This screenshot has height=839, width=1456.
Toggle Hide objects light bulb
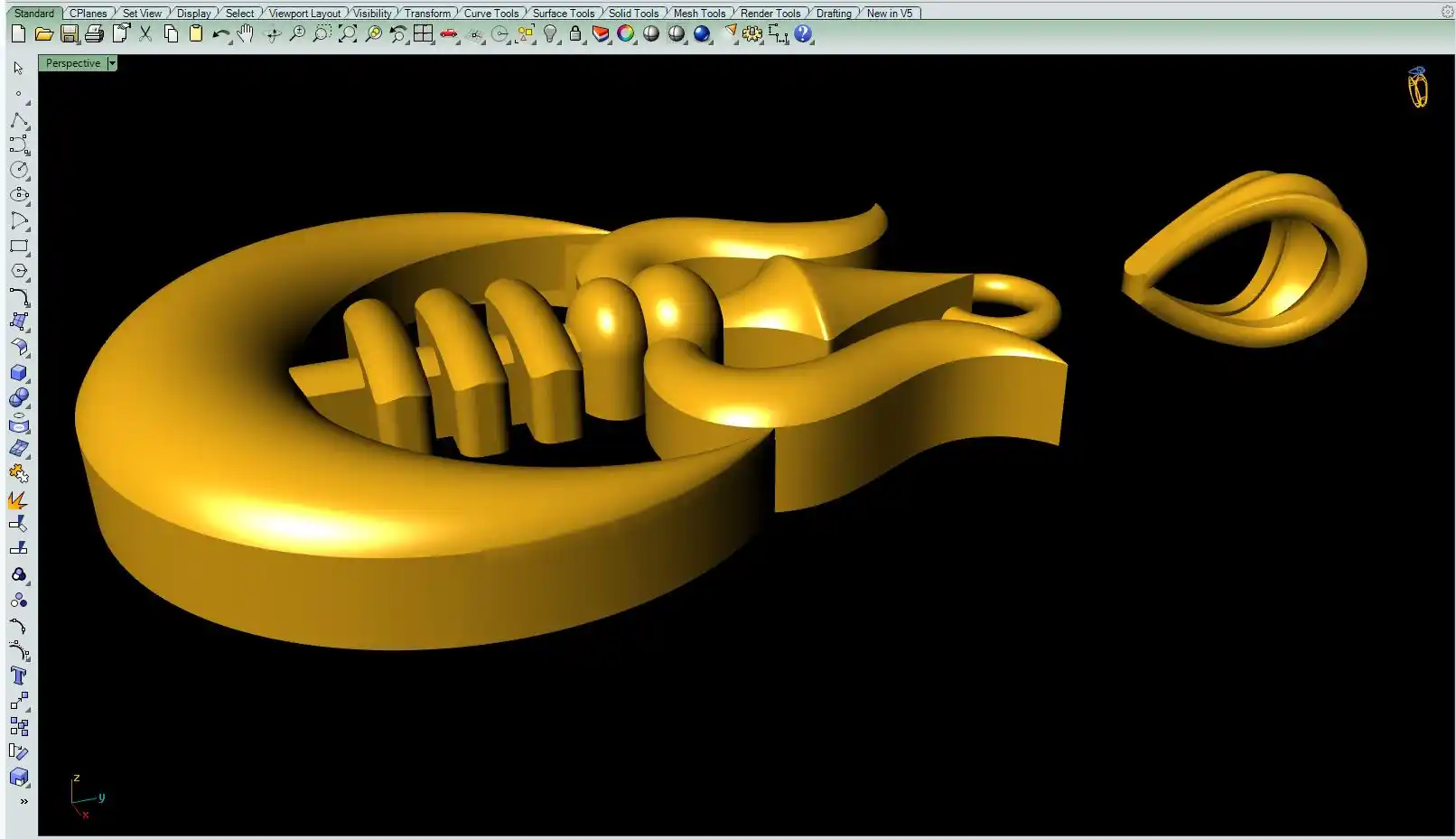click(x=550, y=34)
